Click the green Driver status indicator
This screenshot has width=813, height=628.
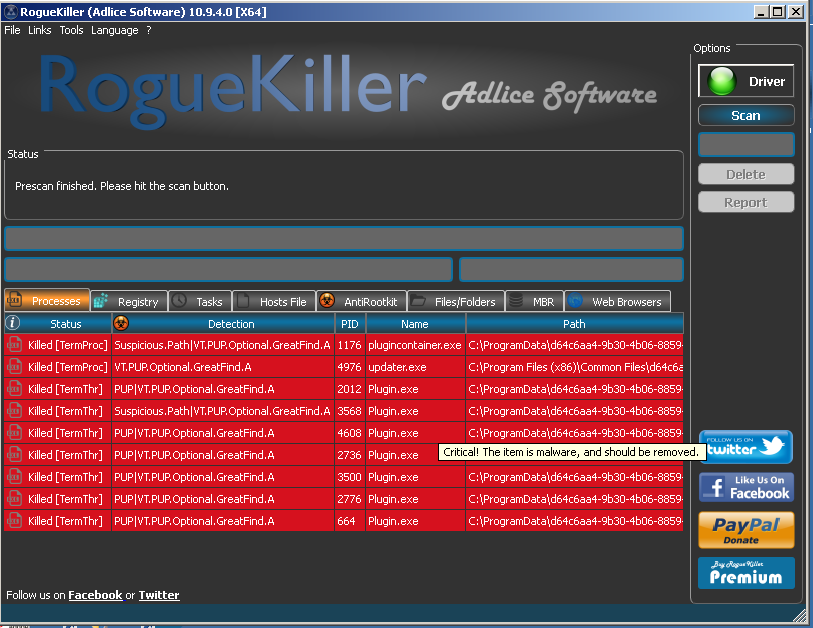click(722, 81)
